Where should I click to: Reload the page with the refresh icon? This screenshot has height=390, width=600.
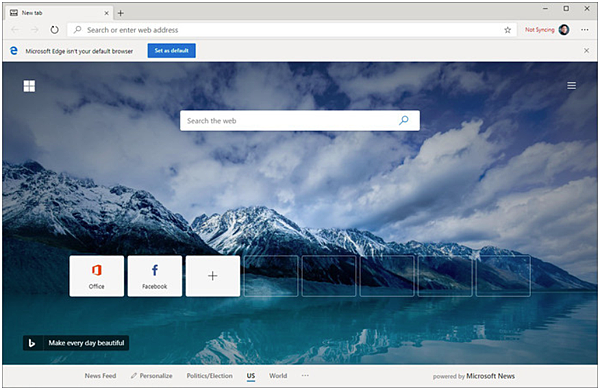tap(55, 30)
